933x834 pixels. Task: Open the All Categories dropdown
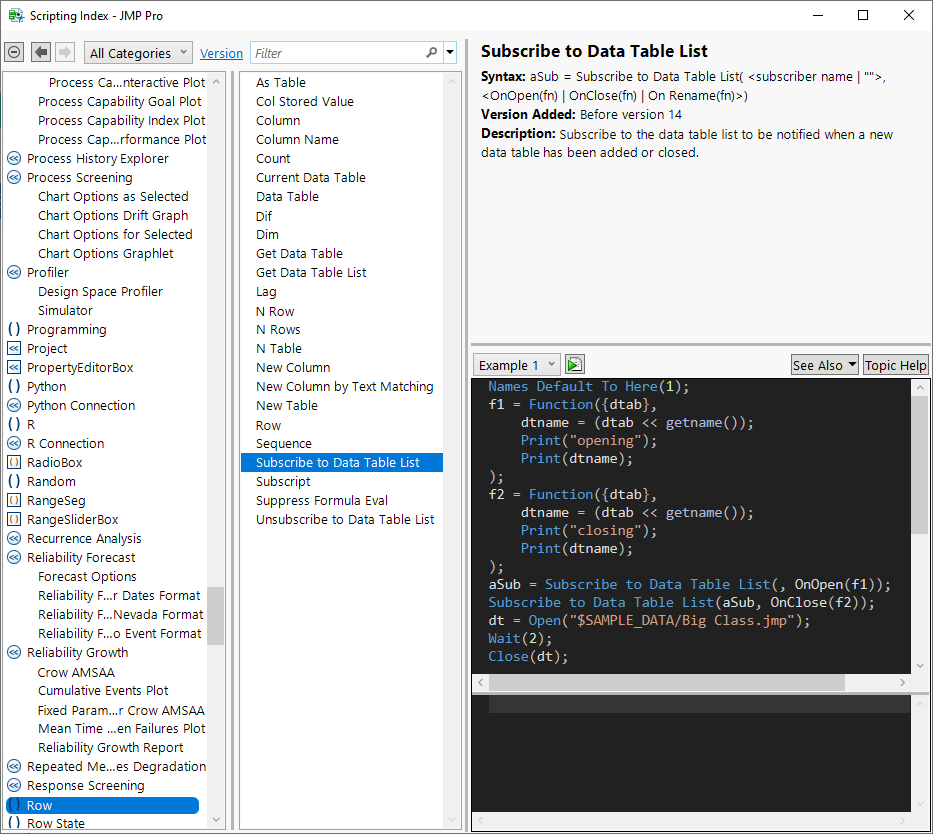coord(139,53)
